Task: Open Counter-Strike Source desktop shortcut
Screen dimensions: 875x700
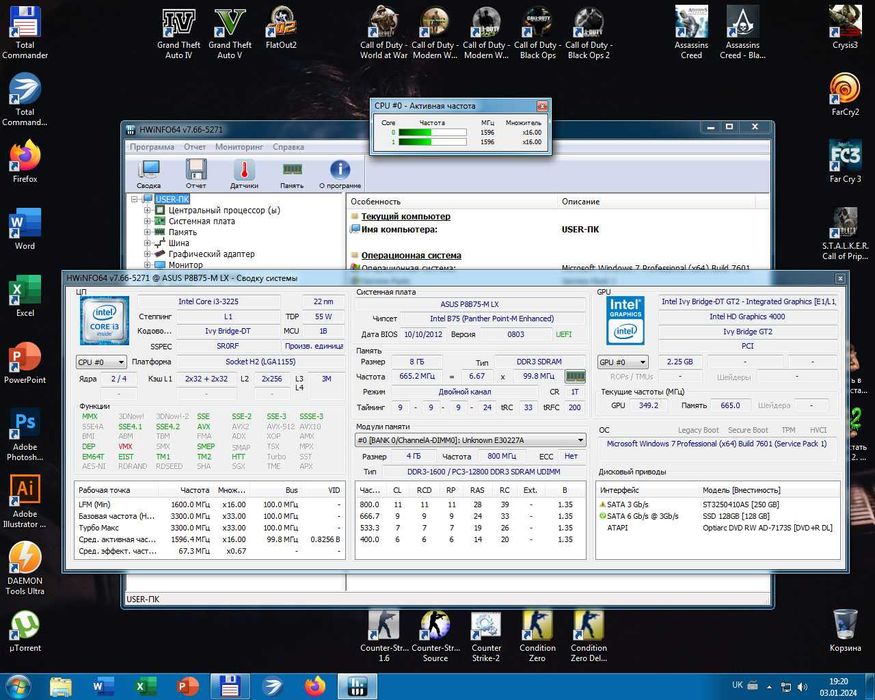Action: pyautogui.click(x=435, y=636)
